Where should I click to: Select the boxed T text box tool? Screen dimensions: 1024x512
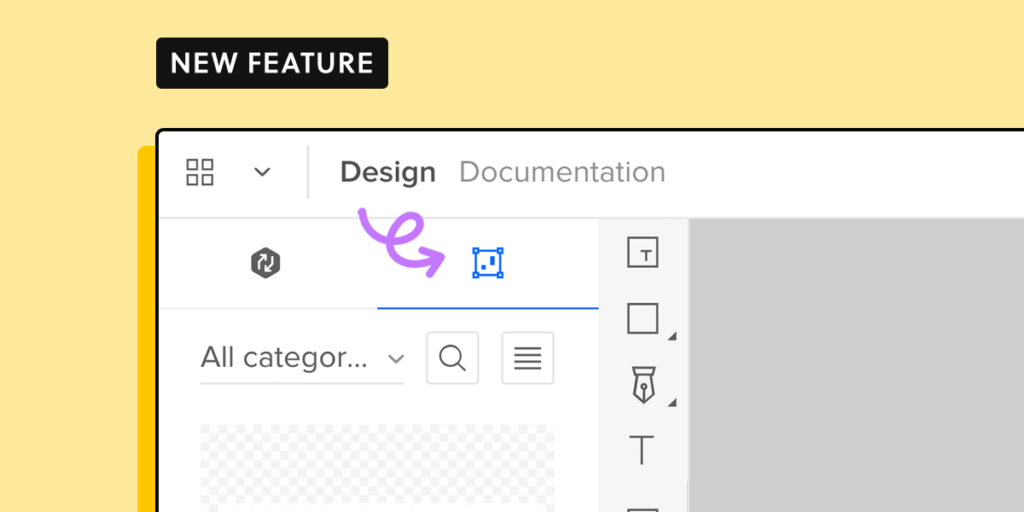tap(643, 253)
